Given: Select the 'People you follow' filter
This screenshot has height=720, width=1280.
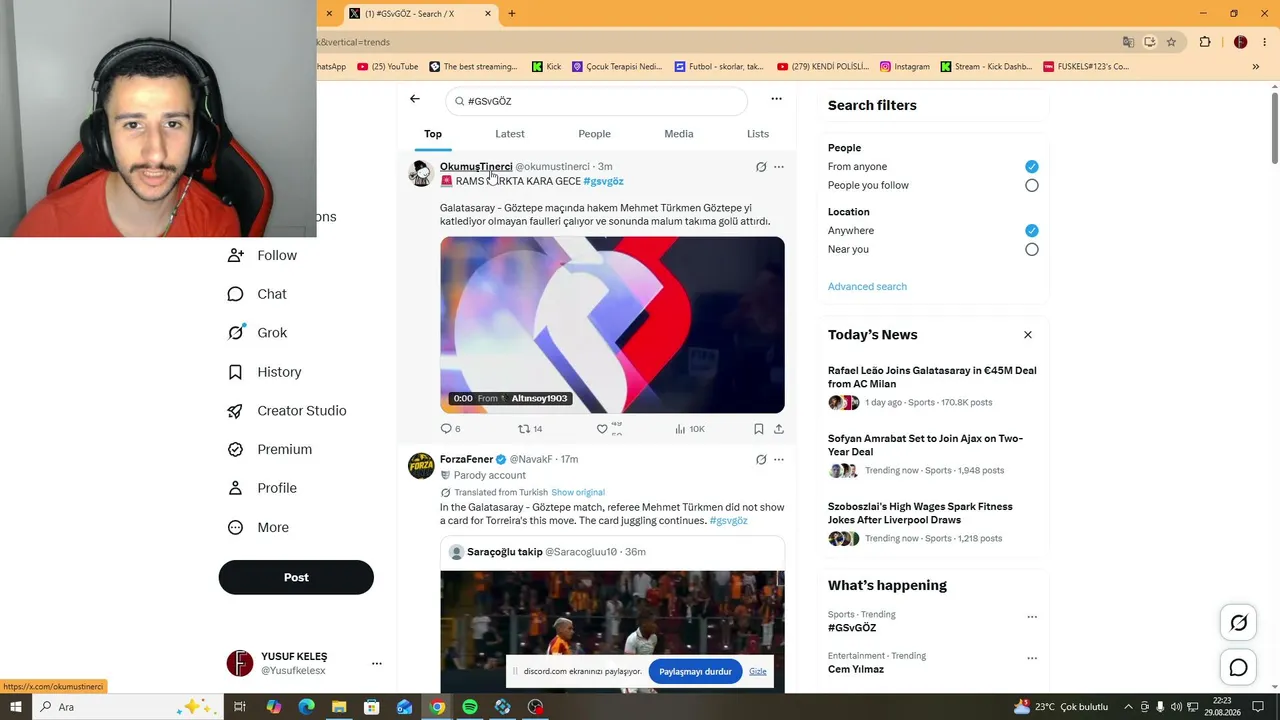Looking at the screenshot, I should pyautogui.click(x=1032, y=185).
